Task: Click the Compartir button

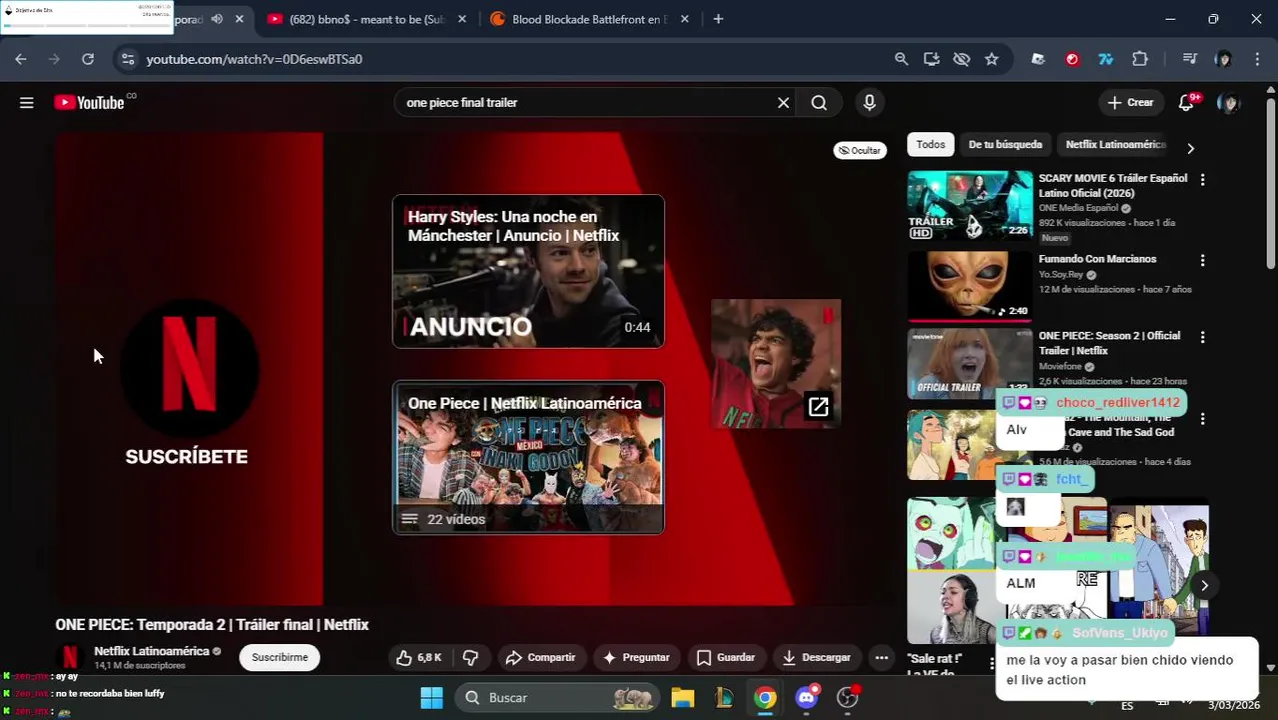Action: [541, 657]
